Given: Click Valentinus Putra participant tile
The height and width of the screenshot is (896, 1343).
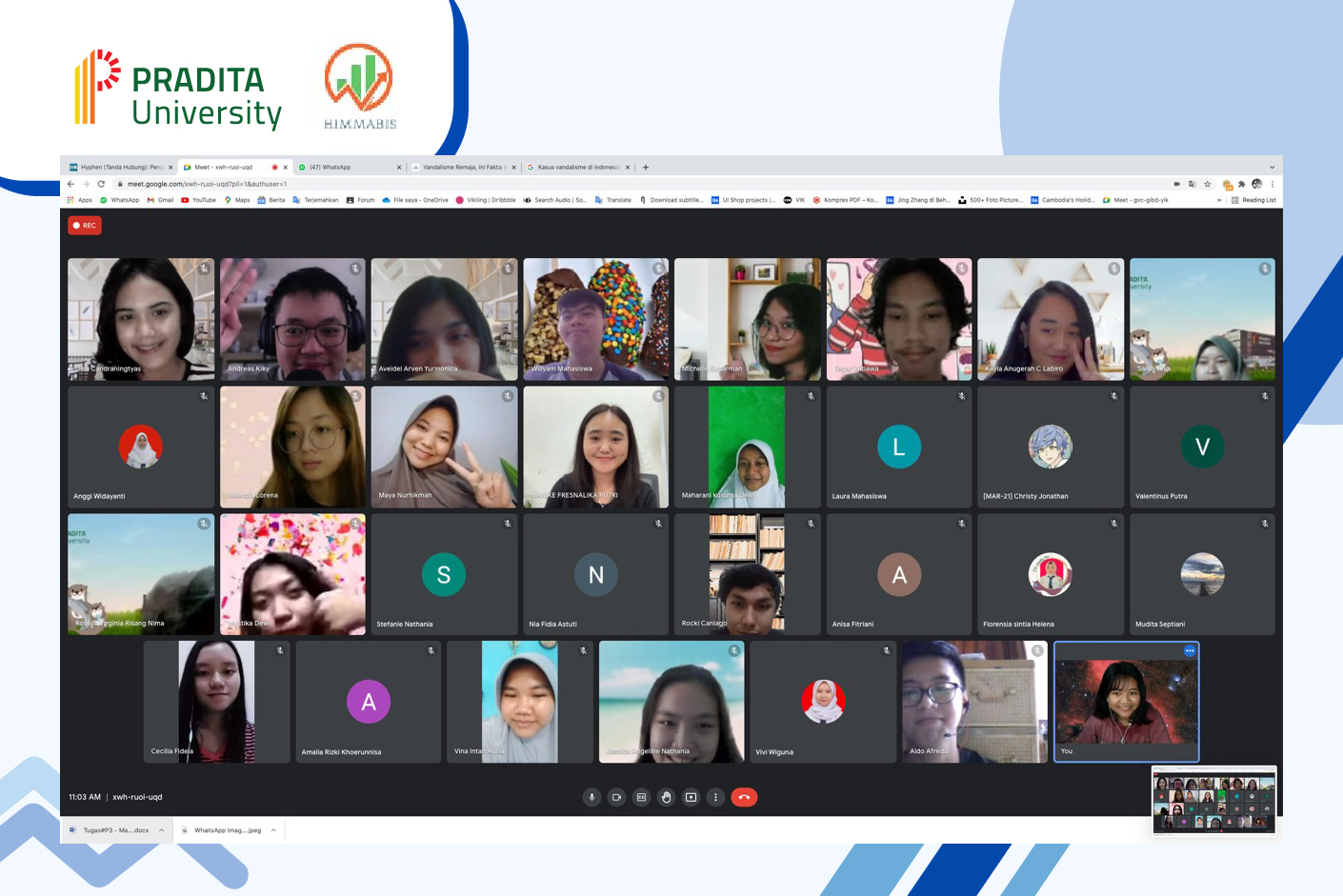Looking at the screenshot, I should (1203, 447).
